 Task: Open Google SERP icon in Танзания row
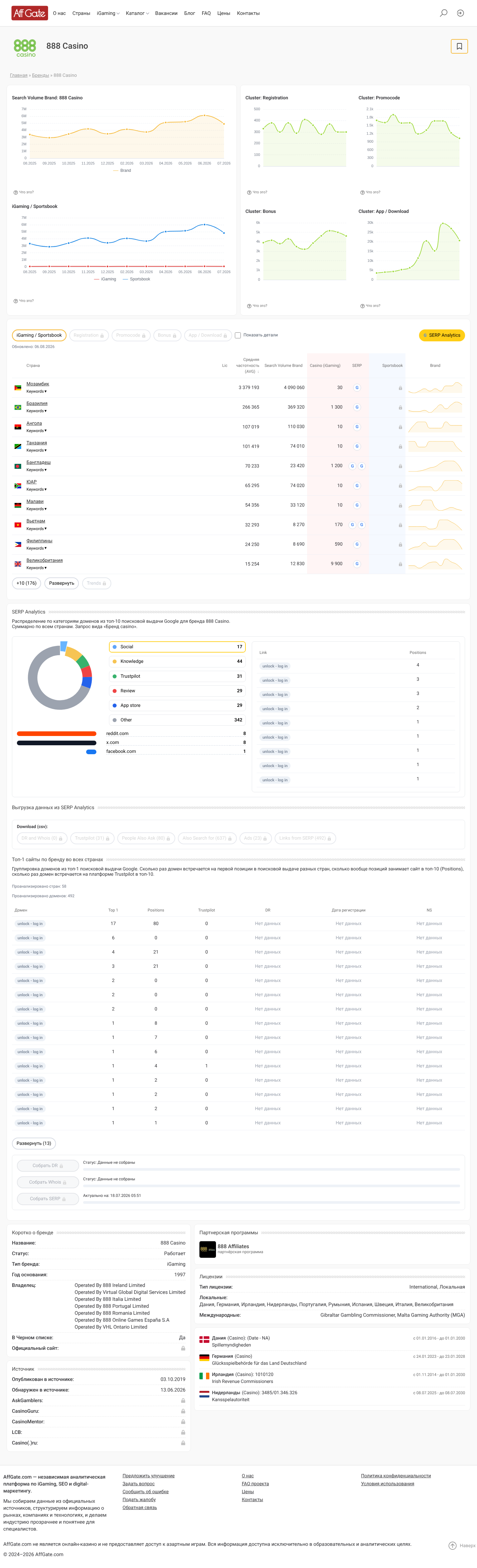[x=357, y=446]
